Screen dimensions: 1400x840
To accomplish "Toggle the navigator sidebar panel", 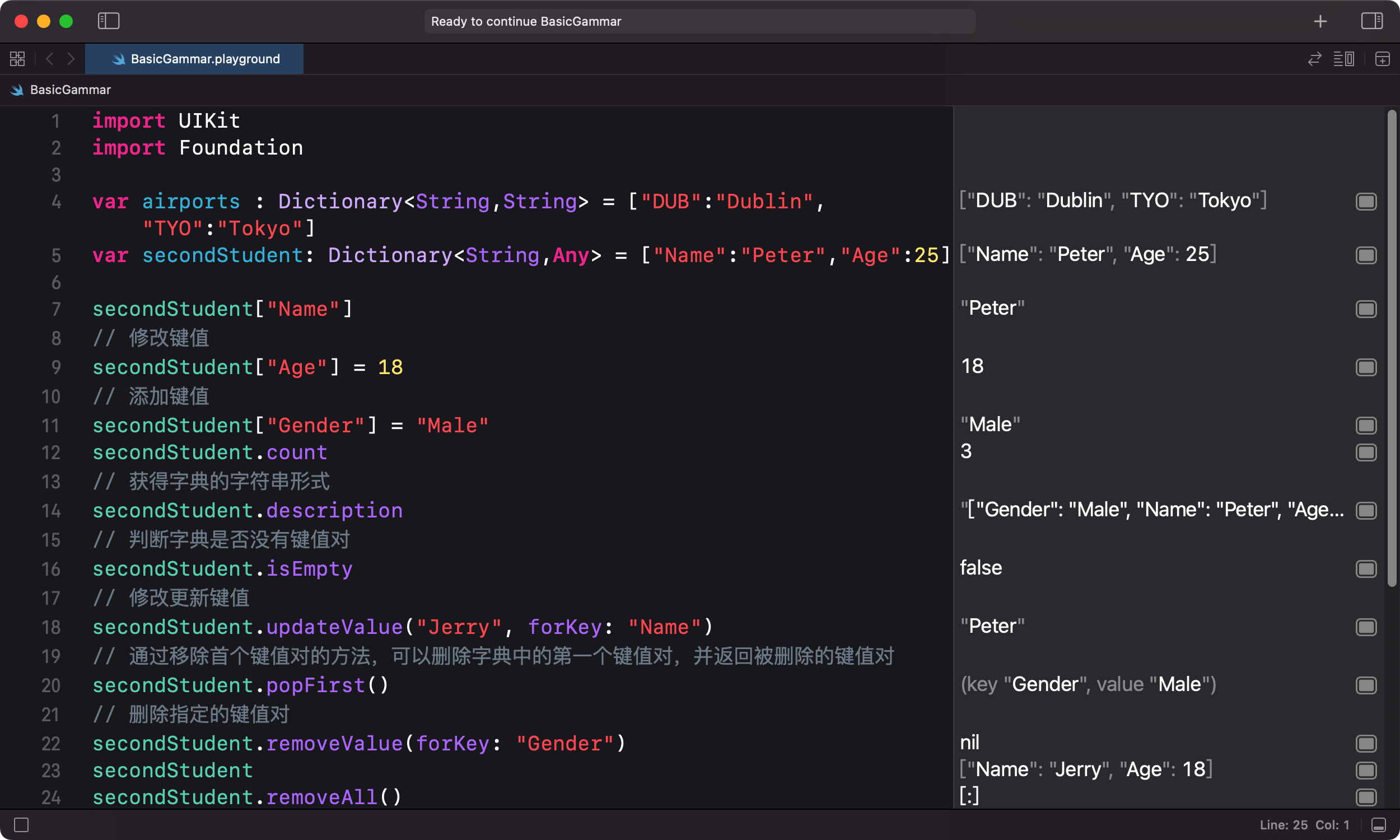I will (x=108, y=21).
